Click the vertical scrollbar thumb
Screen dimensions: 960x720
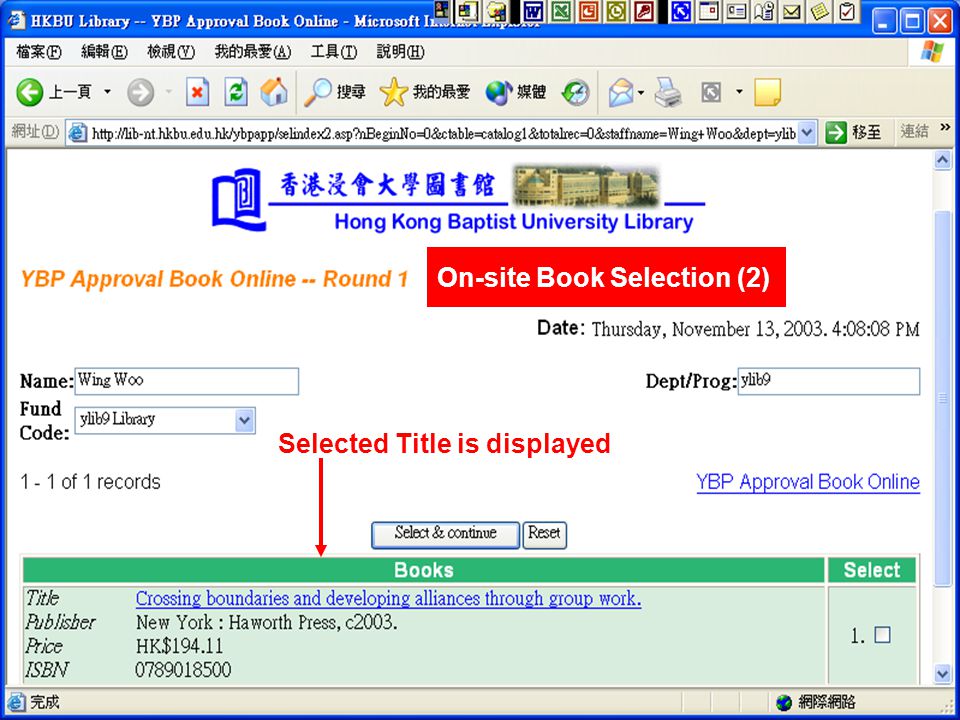tap(943, 398)
